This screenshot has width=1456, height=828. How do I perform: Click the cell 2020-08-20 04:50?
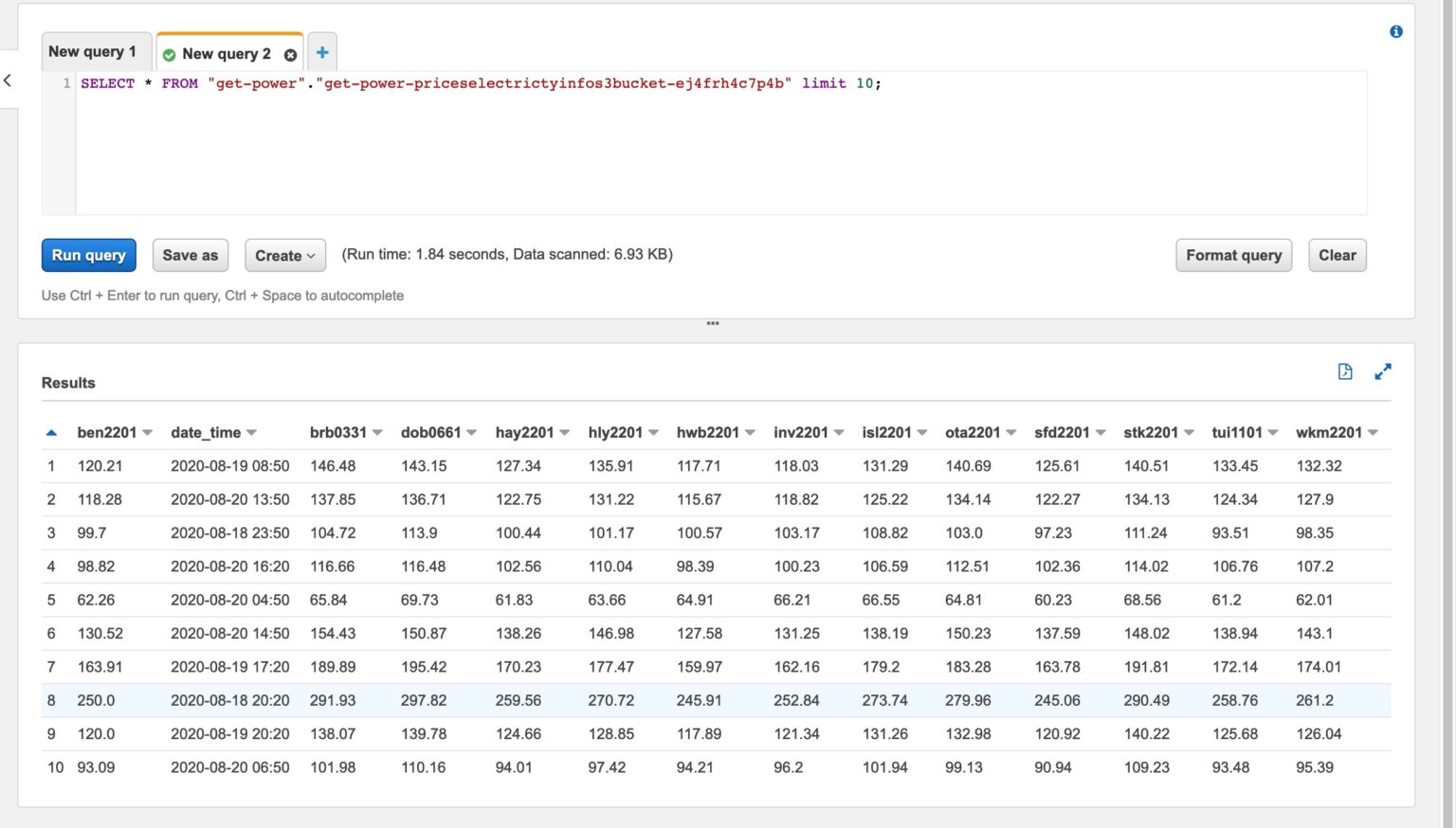click(x=229, y=600)
